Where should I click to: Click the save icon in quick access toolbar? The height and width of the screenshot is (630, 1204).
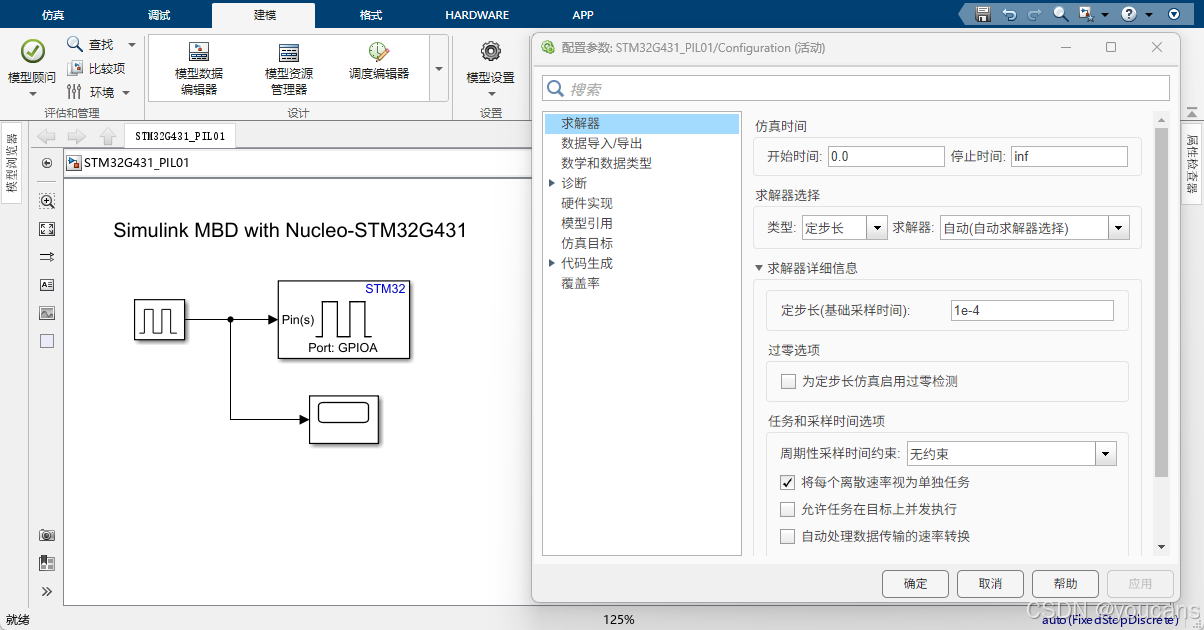click(x=983, y=14)
